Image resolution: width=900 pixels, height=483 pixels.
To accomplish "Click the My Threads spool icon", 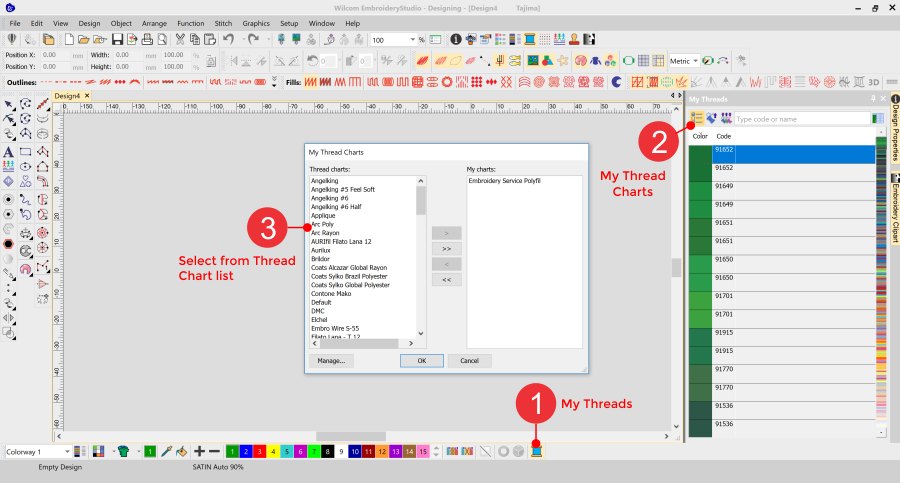I will coord(536,452).
